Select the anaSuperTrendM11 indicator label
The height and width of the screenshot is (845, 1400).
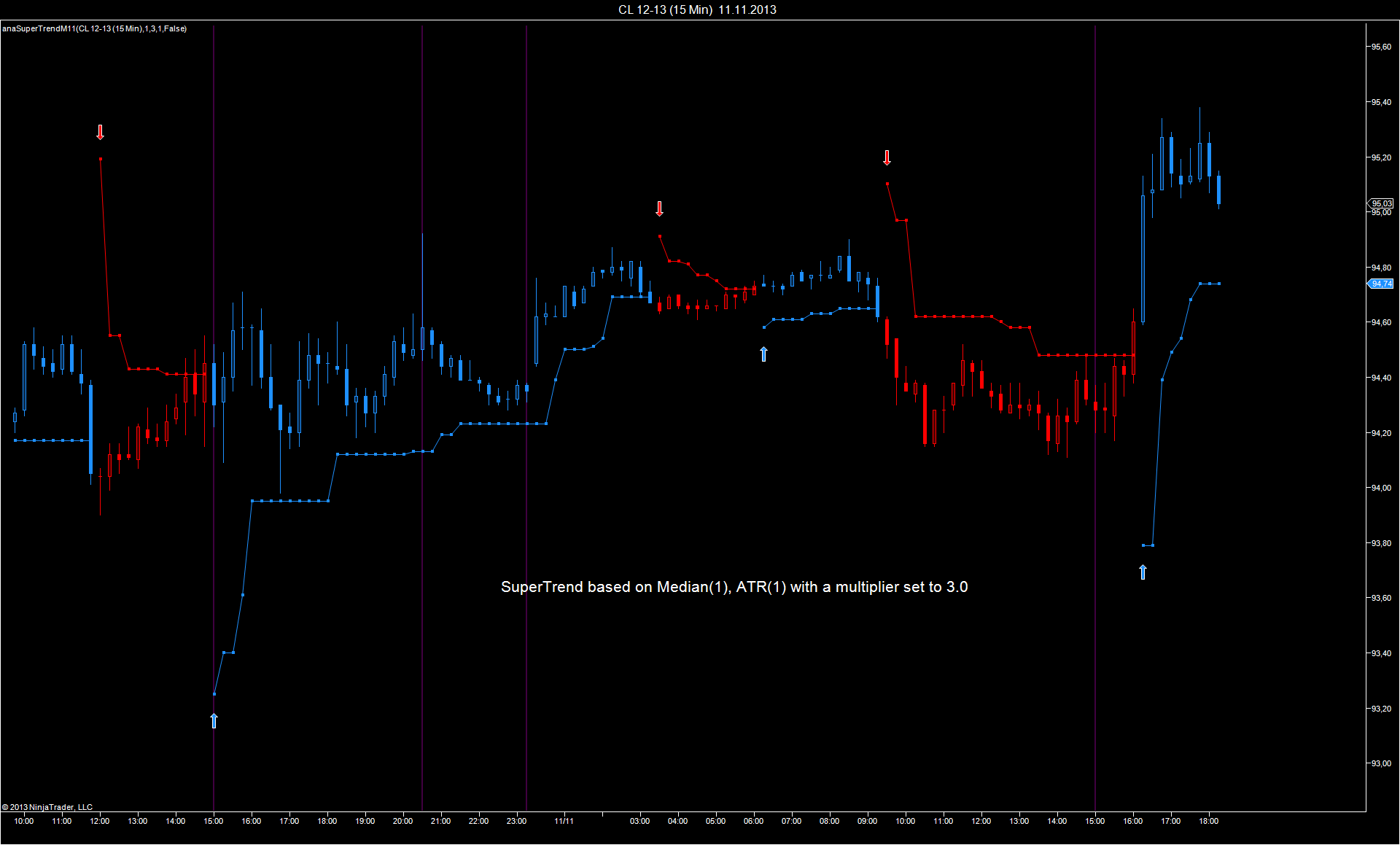coord(95,28)
